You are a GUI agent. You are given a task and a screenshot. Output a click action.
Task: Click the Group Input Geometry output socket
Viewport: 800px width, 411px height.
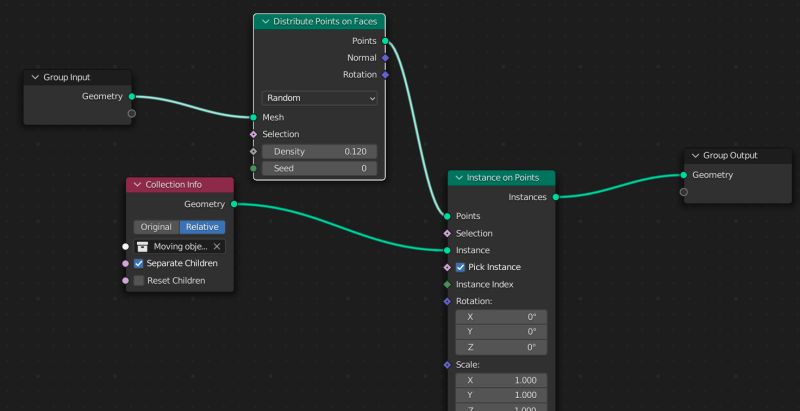pyautogui.click(x=132, y=96)
